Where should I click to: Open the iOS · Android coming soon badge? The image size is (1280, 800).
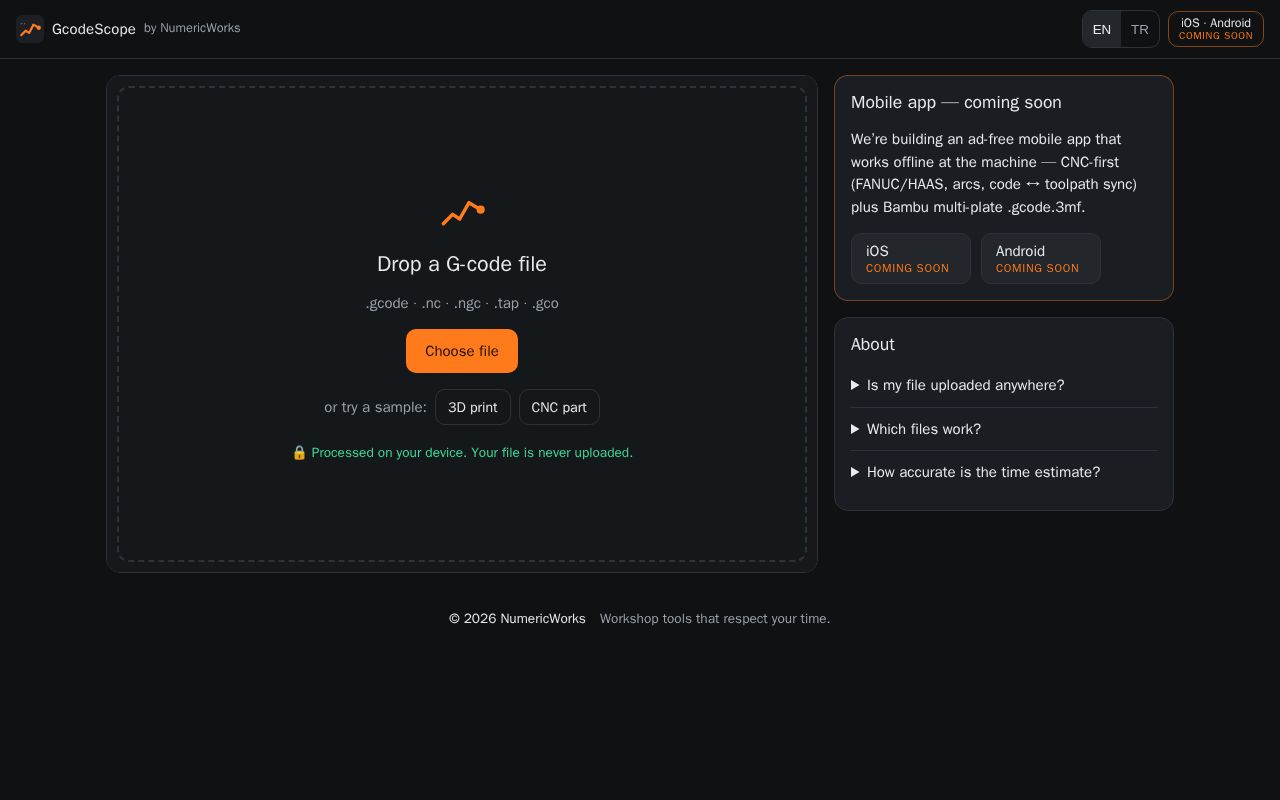(1216, 29)
